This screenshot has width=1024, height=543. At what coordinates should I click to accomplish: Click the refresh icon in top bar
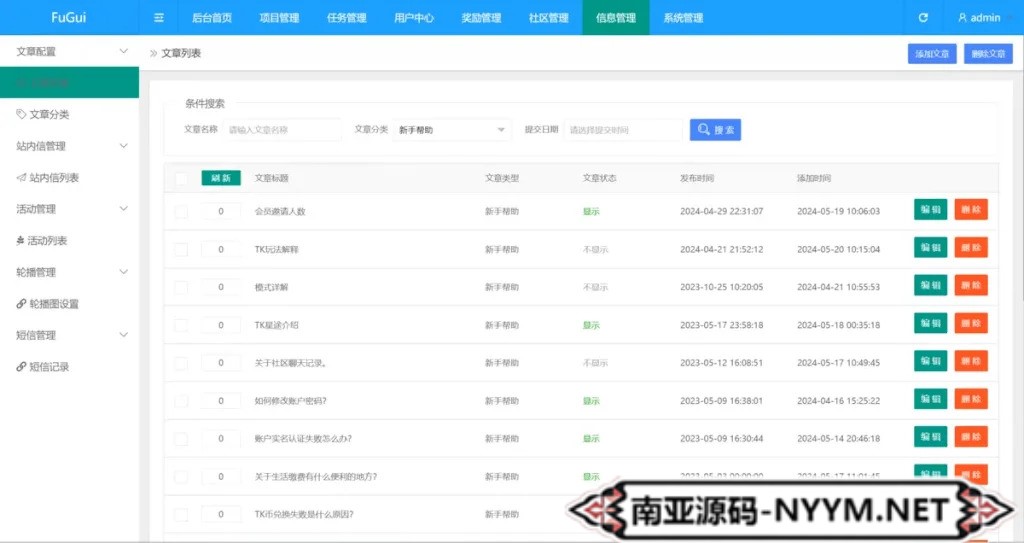pos(923,18)
